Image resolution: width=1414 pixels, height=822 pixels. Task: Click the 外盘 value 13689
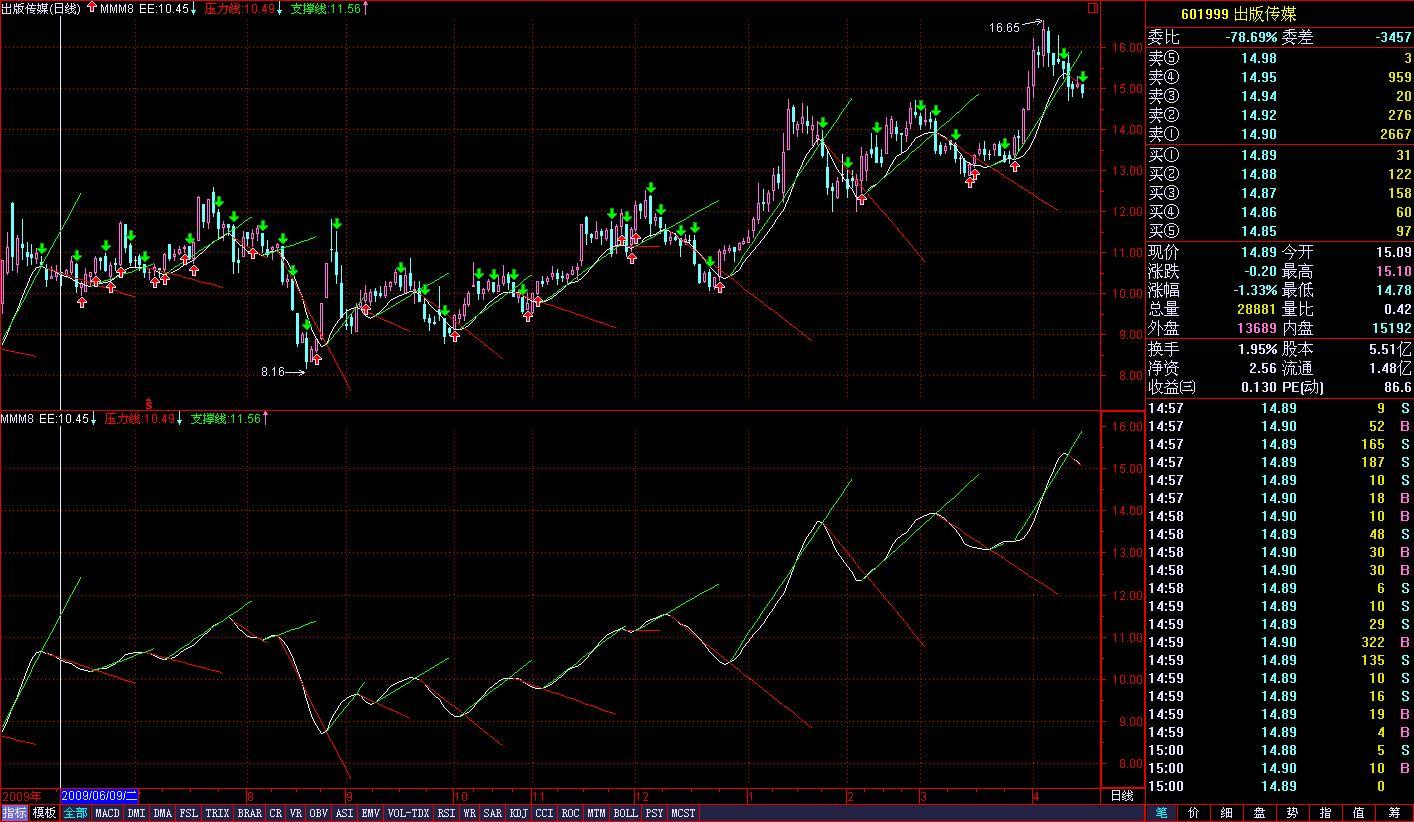(x=1258, y=328)
